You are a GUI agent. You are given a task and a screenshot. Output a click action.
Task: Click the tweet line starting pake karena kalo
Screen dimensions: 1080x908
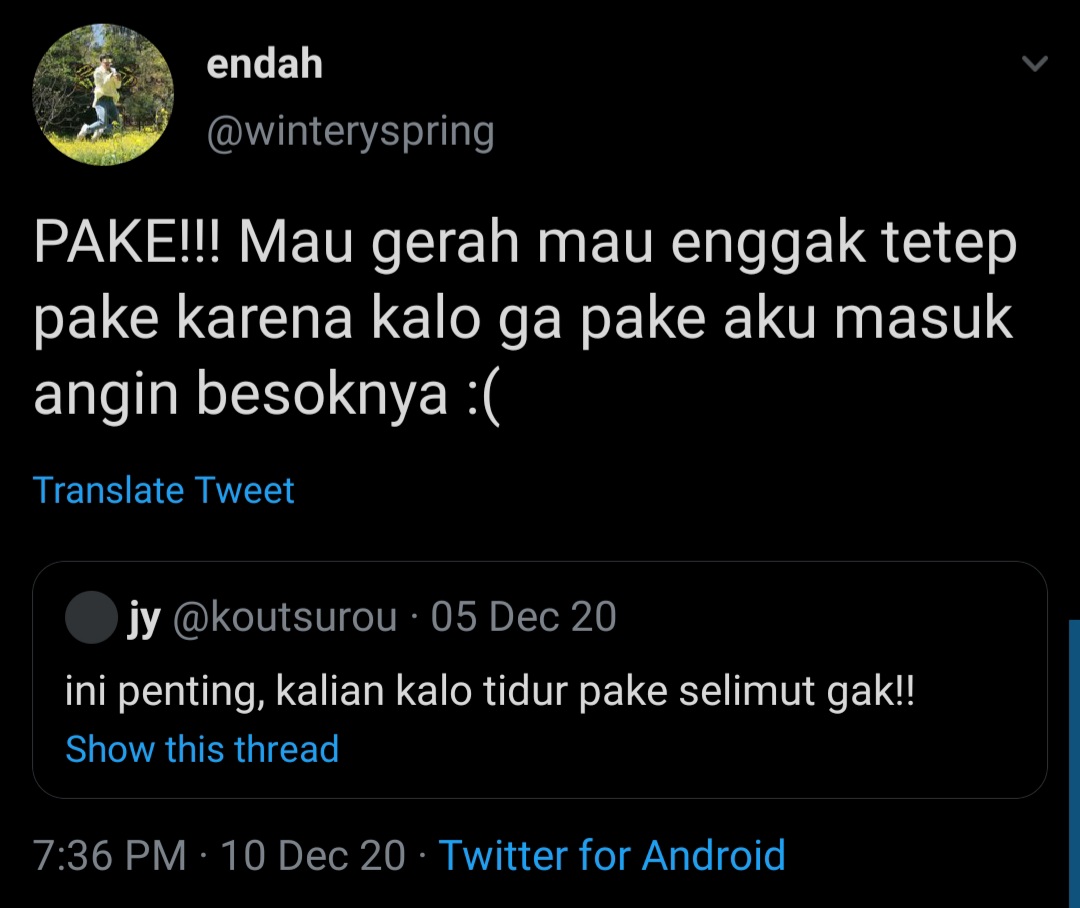(x=523, y=319)
